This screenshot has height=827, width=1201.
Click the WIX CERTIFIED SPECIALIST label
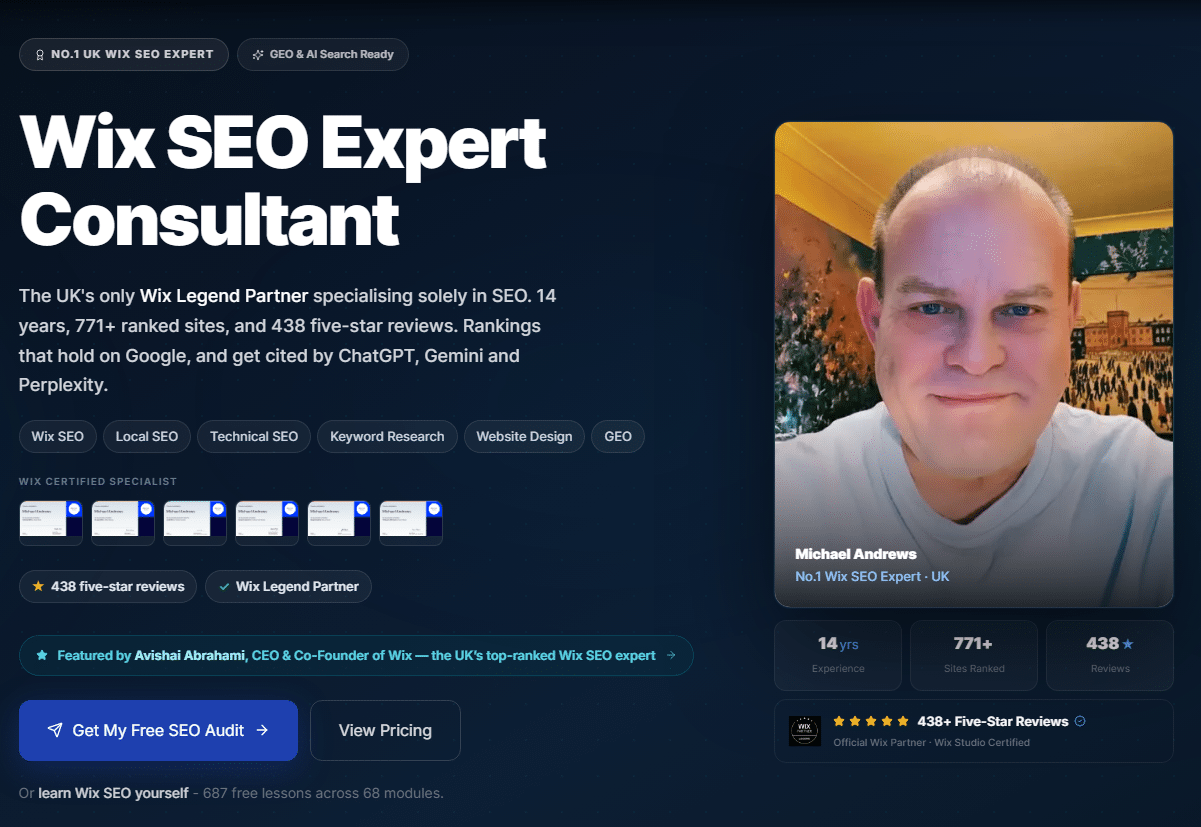point(98,482)
